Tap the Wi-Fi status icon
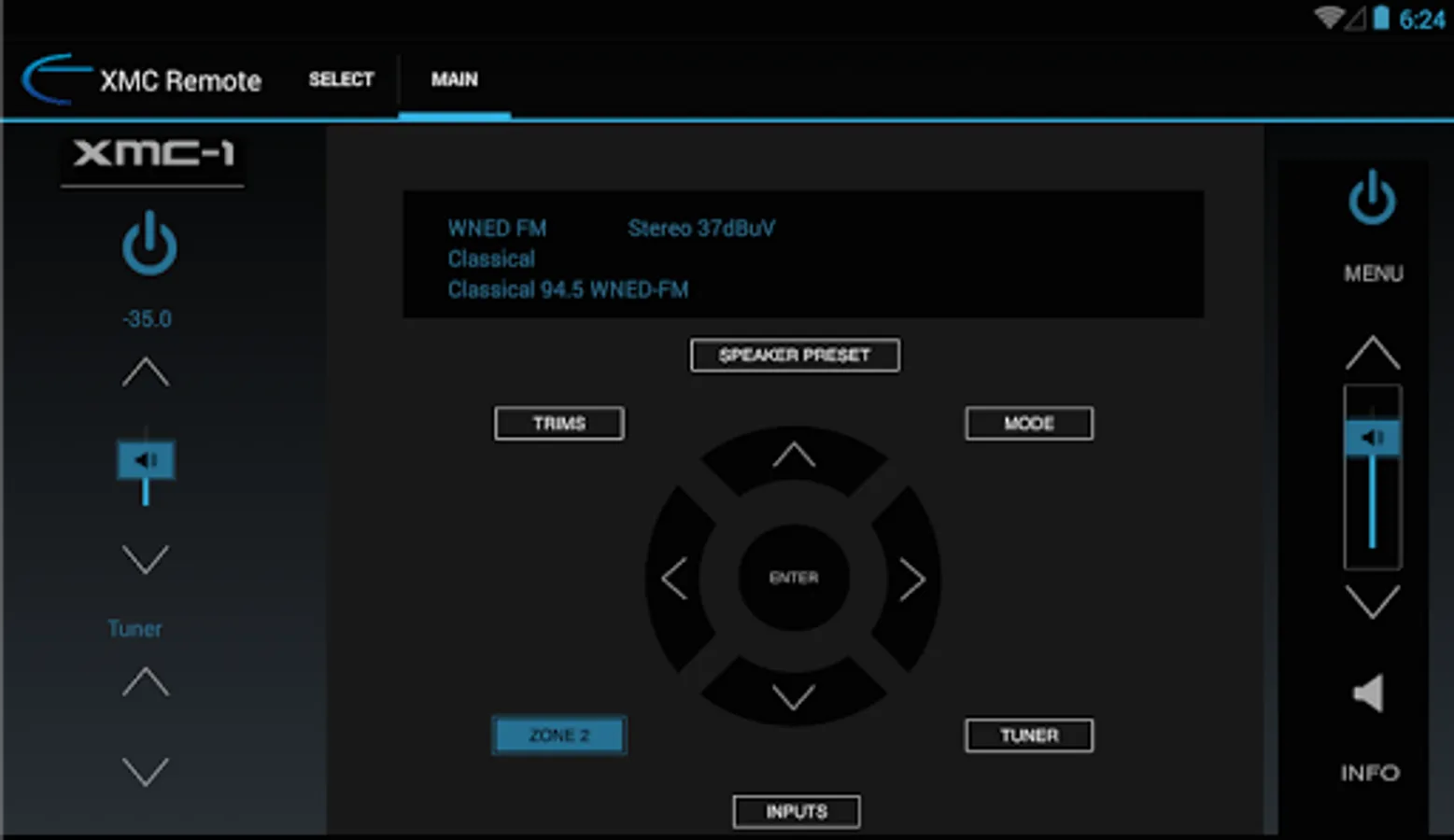 click(1328, 18)
